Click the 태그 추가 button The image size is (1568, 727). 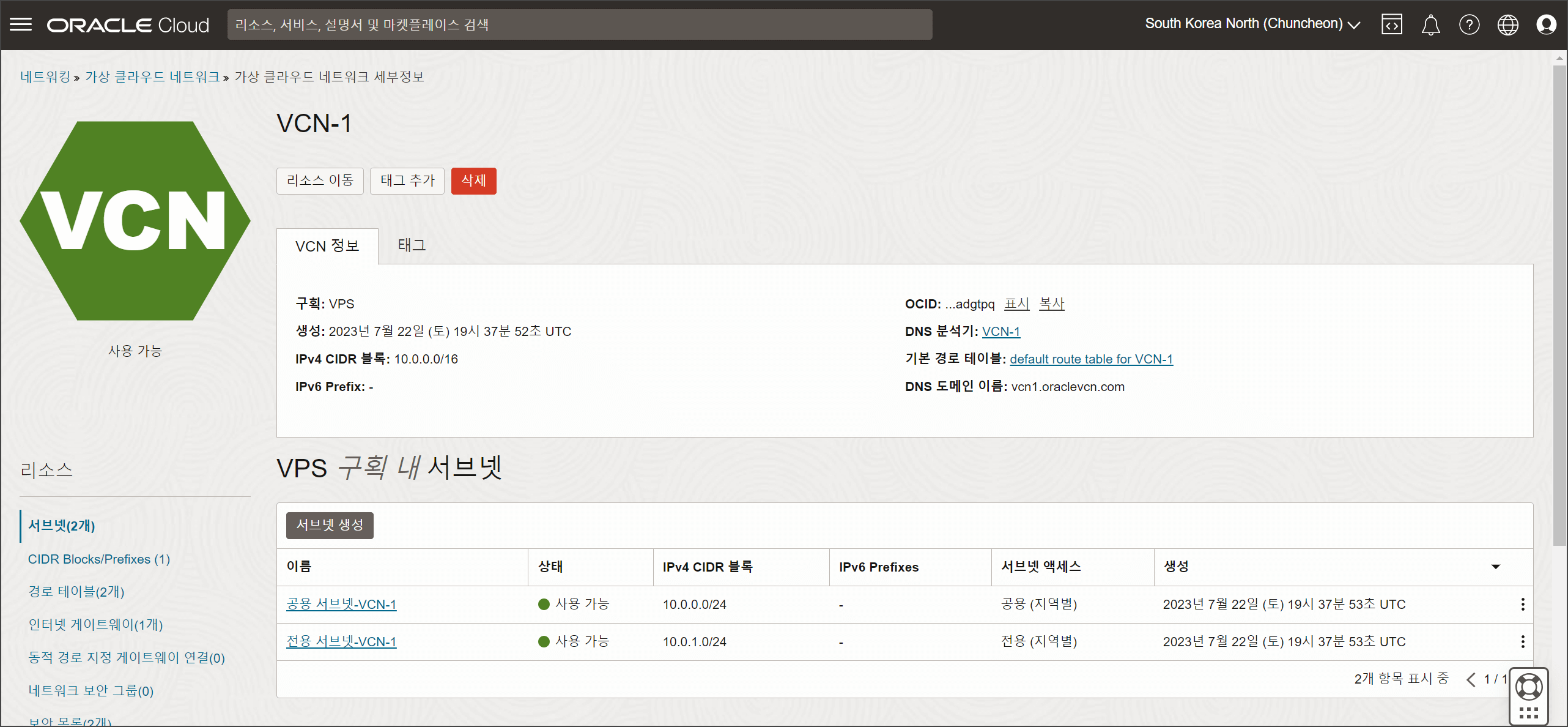pyautogui.click(x=407, y=181)
